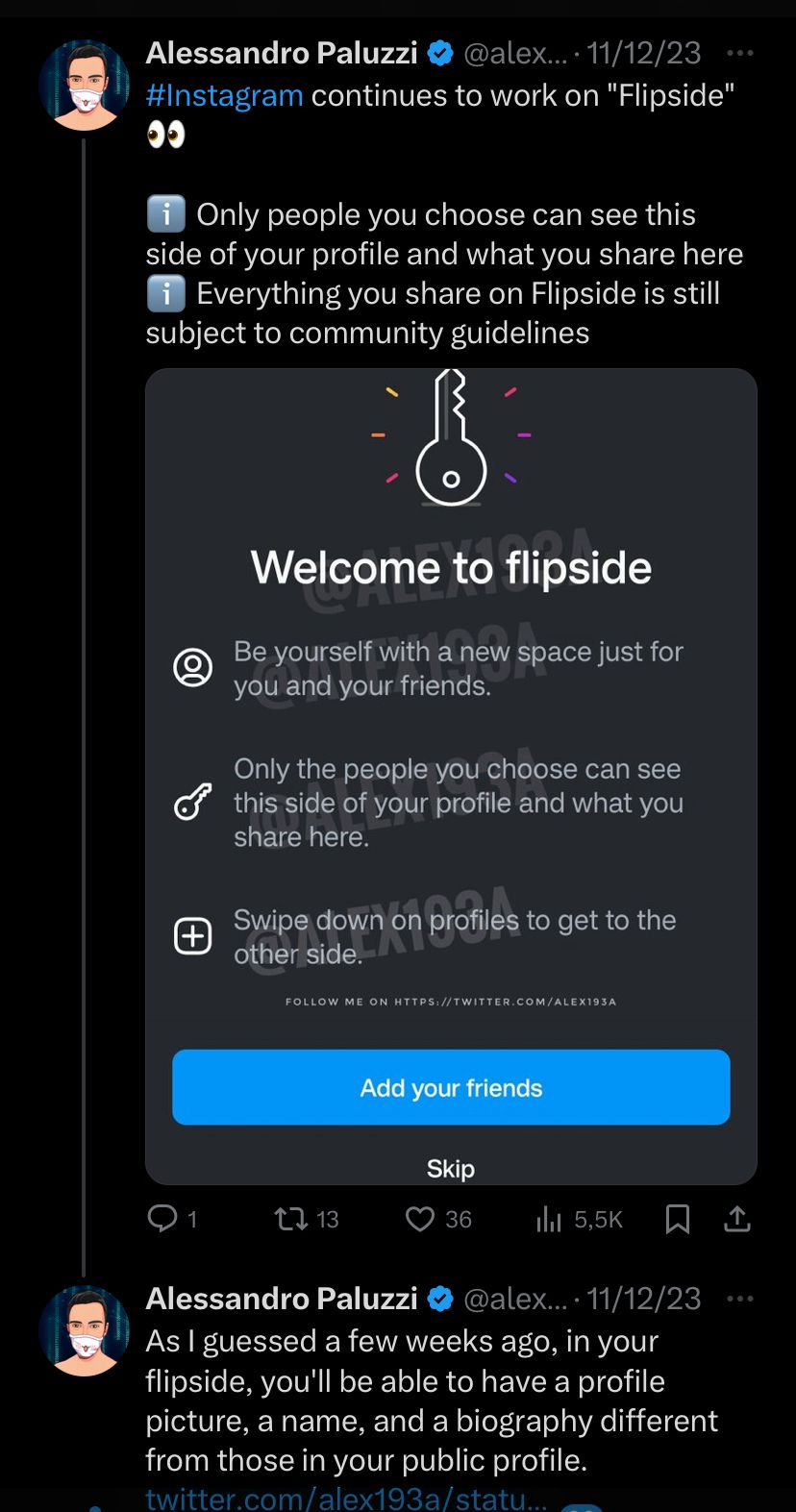Open the second tweet's three-dot menu
The image size is (796, 1512).
click(x=740, y=1299)
